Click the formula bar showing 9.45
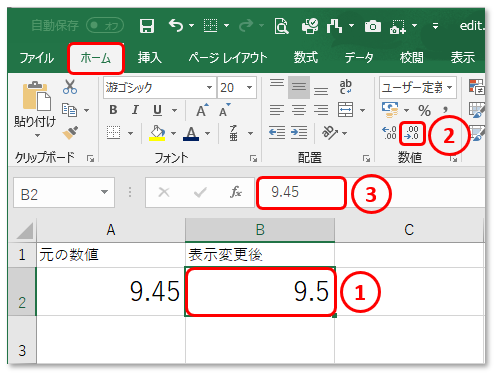This screenshot has height=375, width=497. tap(370, 193)
